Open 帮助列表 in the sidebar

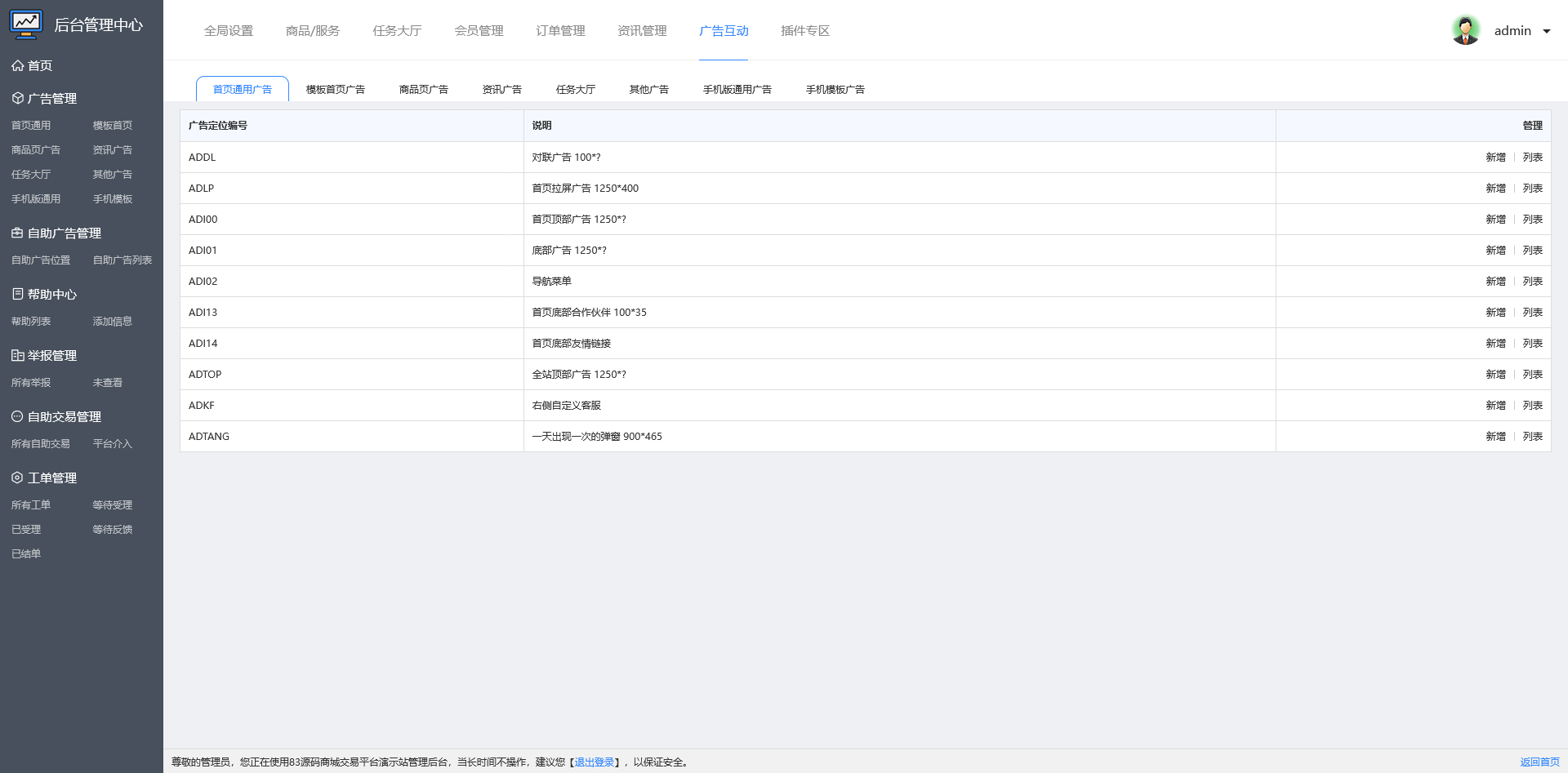click(31, 322)
